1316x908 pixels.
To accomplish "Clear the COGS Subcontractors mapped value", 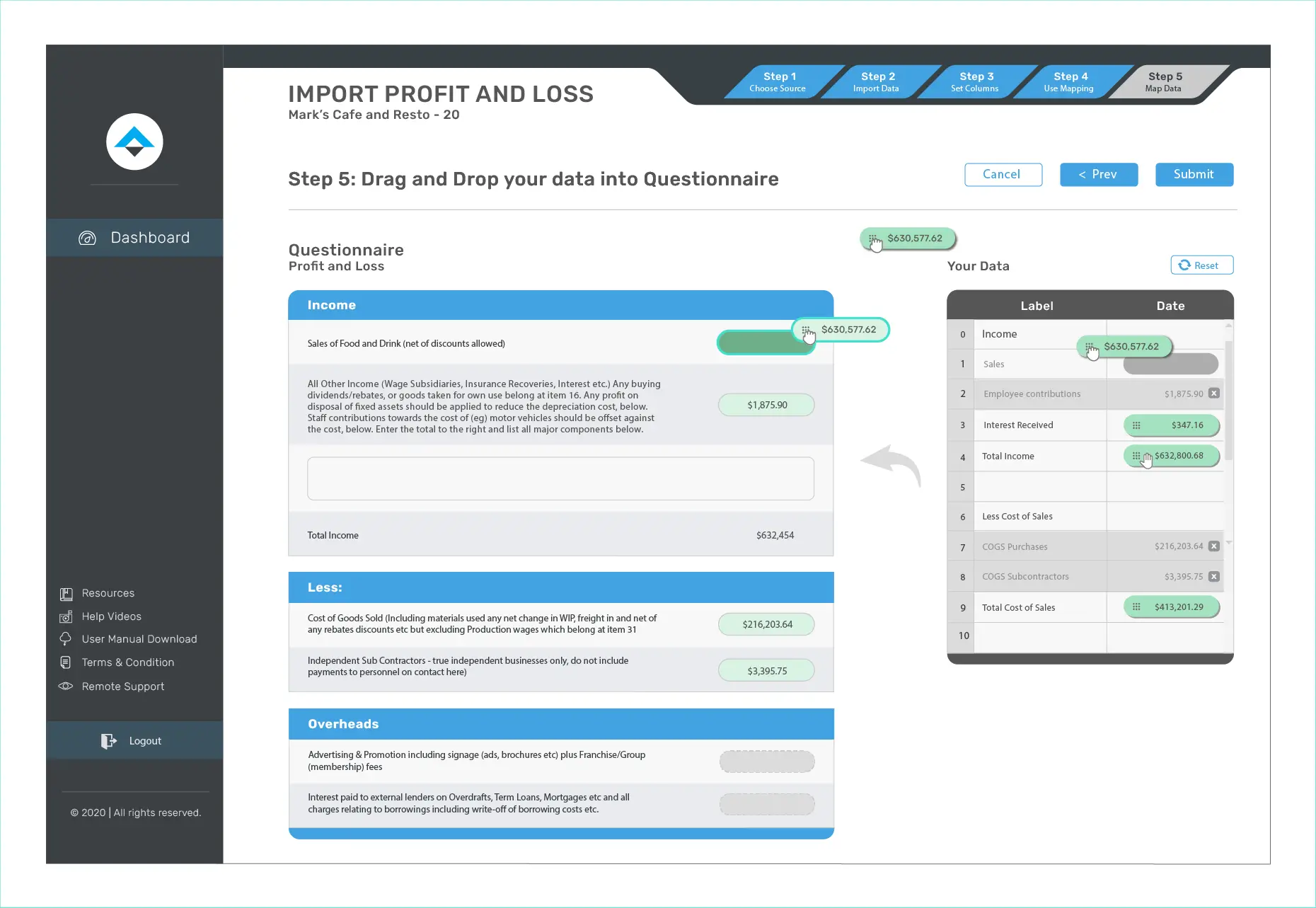I will click(1213, 577).
